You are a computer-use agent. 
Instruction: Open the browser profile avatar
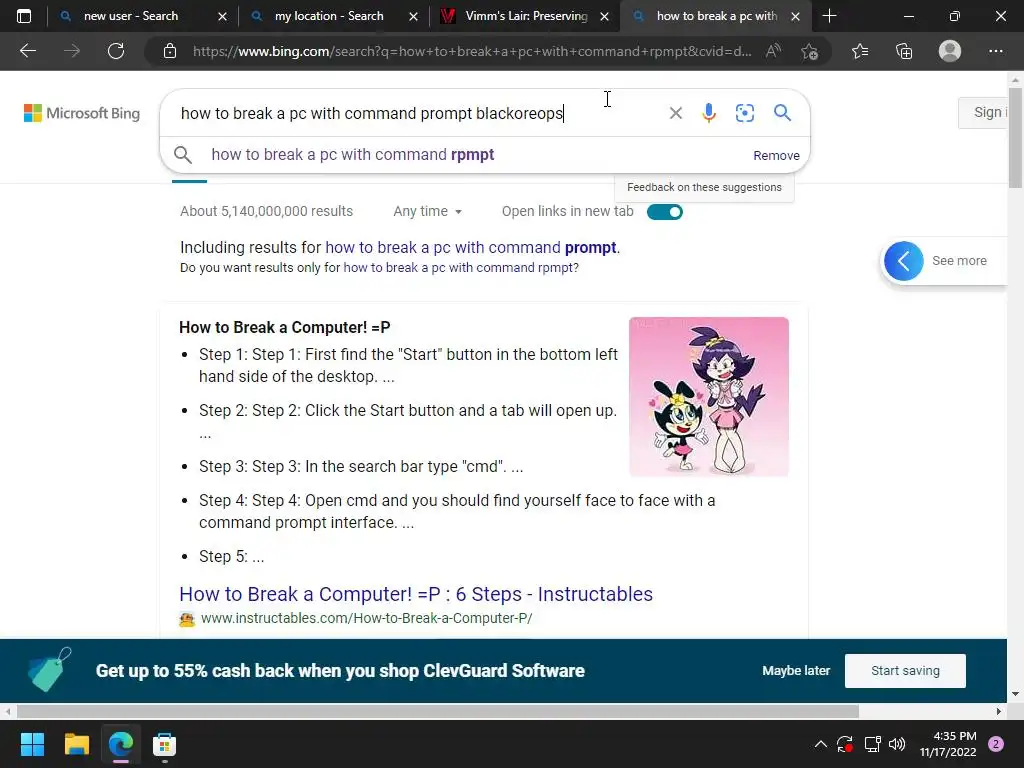click(x=950, y=51)
